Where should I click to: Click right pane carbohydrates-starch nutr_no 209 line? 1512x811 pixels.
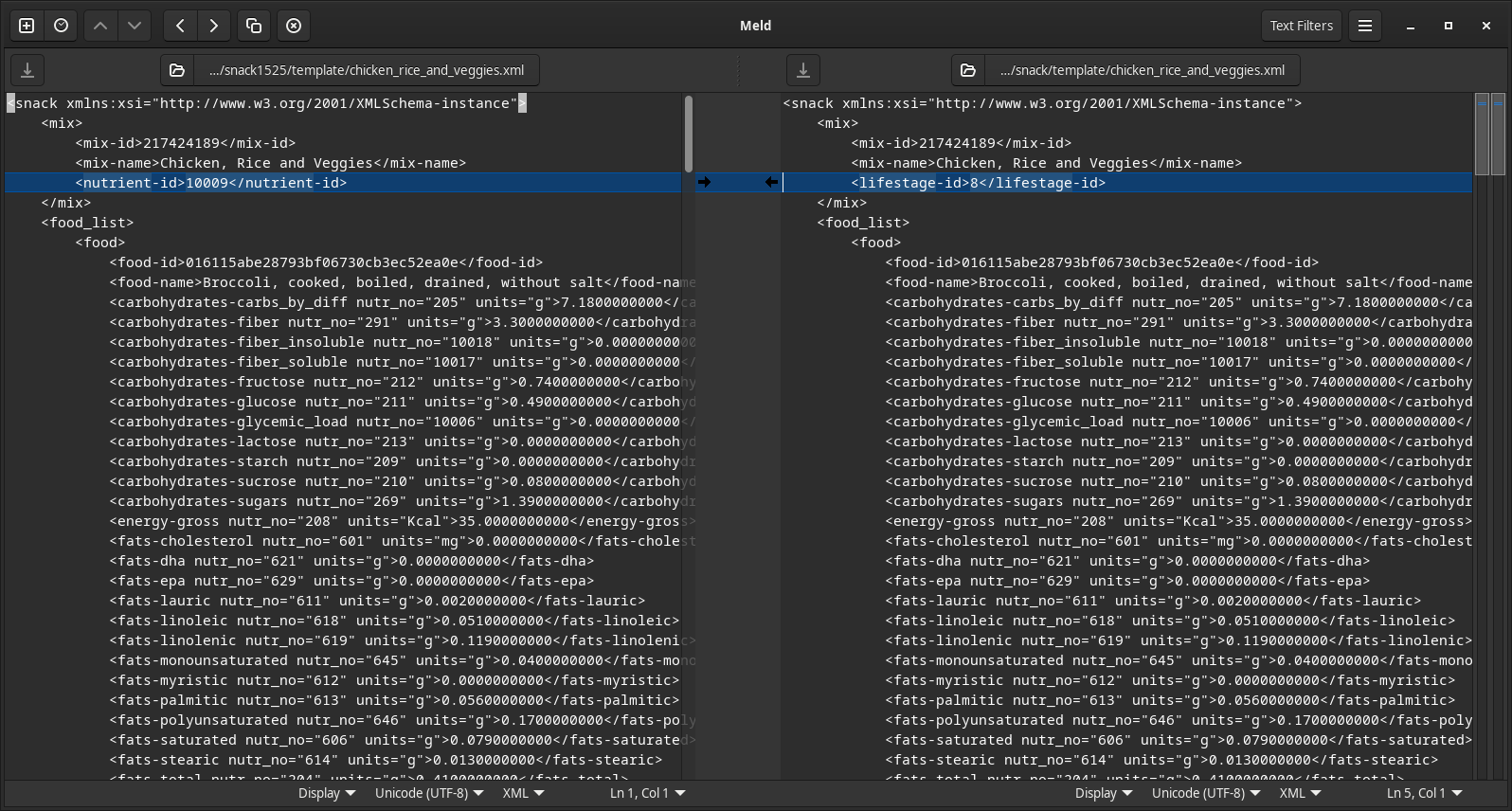point(1179,461)
